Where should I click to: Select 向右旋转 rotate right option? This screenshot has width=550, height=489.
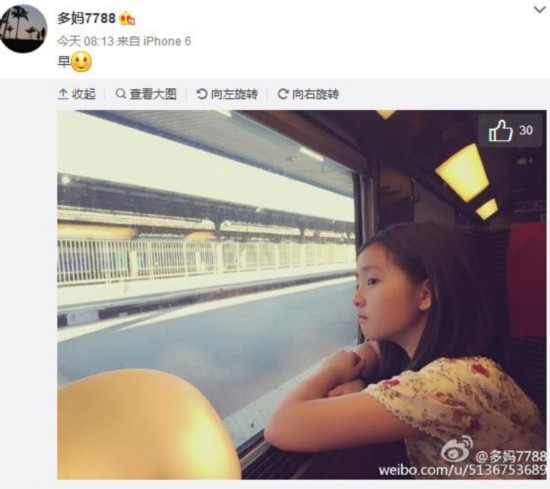[316, 94]
